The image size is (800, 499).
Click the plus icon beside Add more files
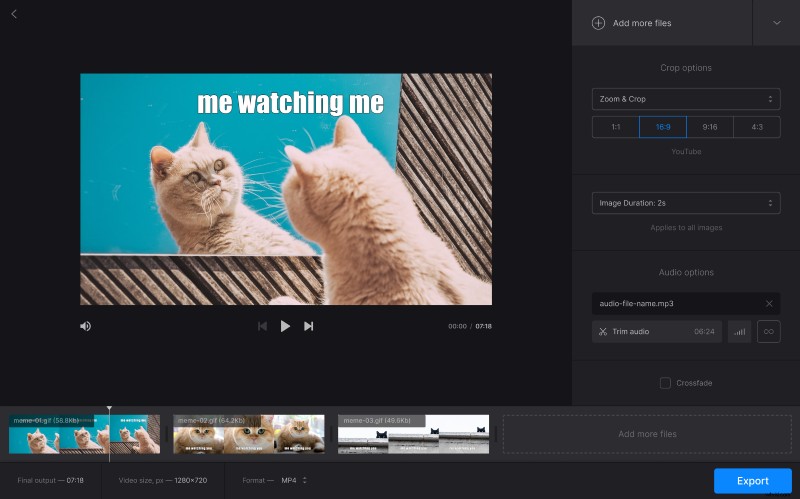tap(598, 23)
